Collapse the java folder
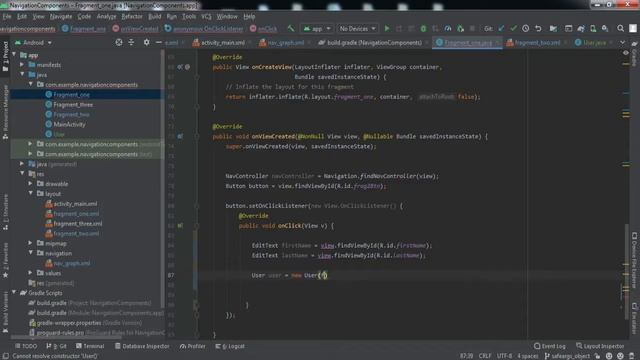Viewport: 640px width, 360px height. click(x=22, y=75)
